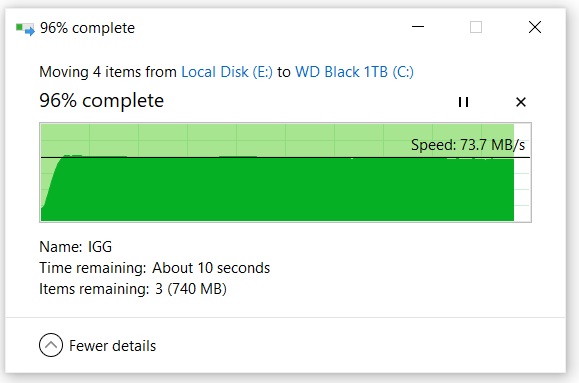This screenshot has height=383, width=579.
Task: Pause the file move operation
Action: pyautogui.click(x=463, y=102)
